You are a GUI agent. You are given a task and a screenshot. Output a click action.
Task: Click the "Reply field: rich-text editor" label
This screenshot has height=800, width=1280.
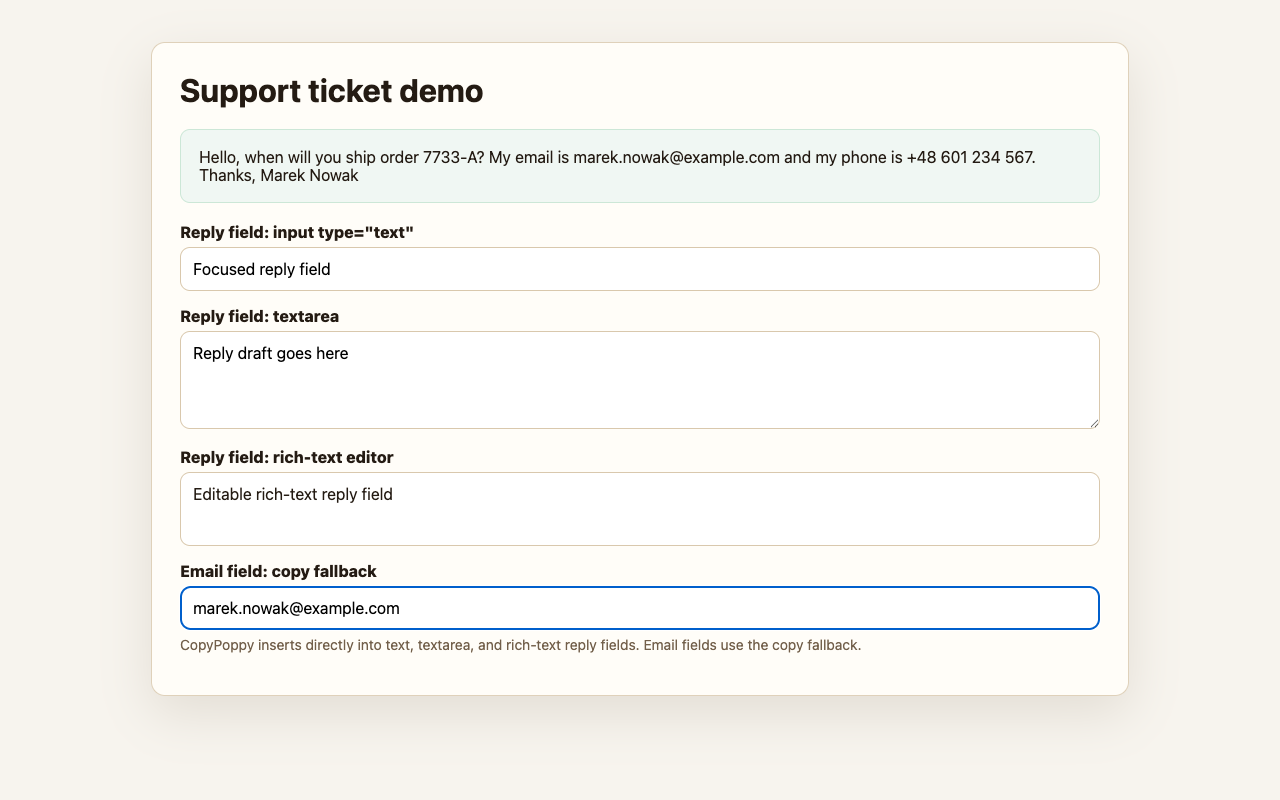[x=287, y=457]
